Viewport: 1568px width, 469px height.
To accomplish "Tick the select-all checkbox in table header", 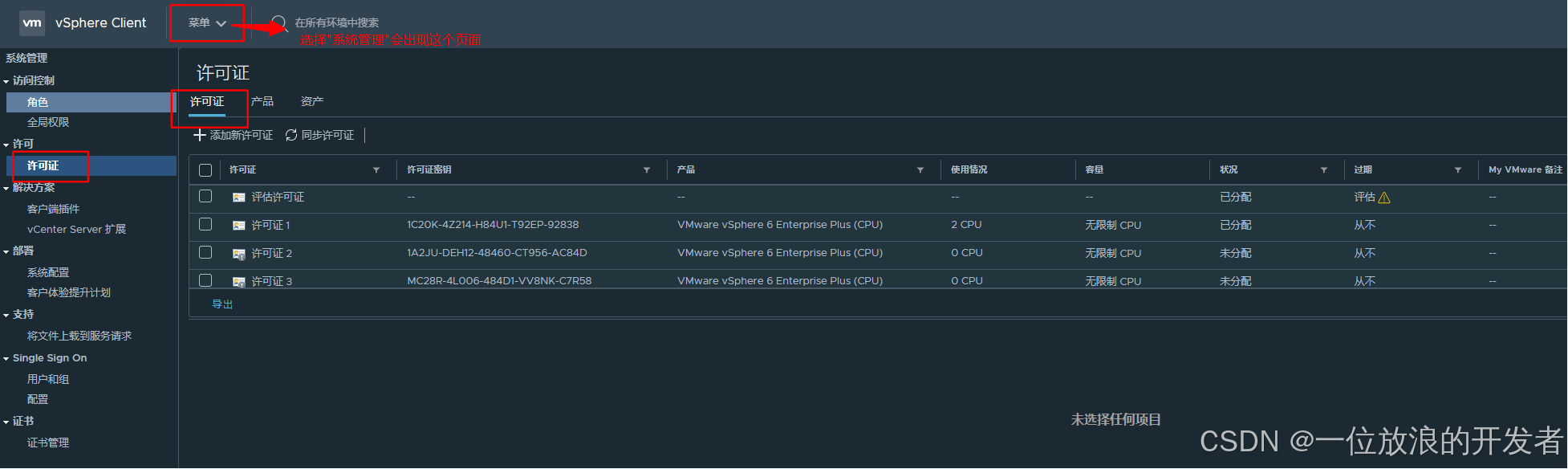I will [205, 170].
